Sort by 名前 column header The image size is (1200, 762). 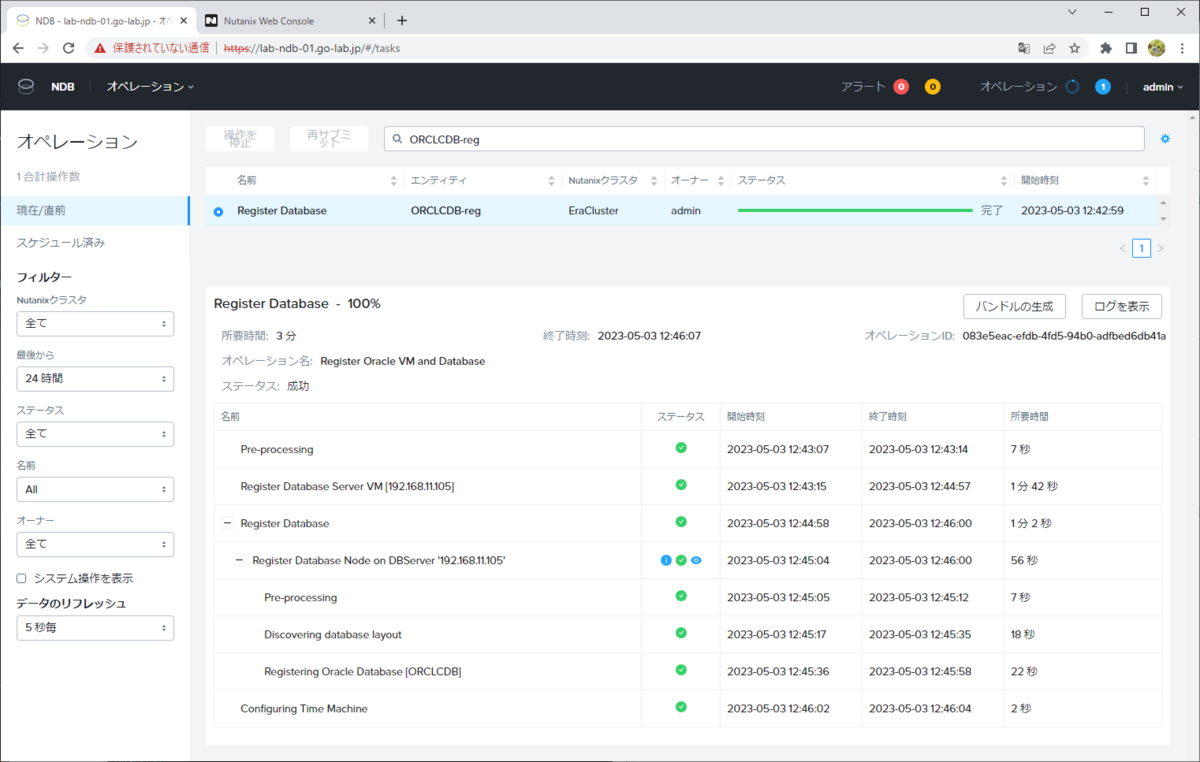[317, 180]
